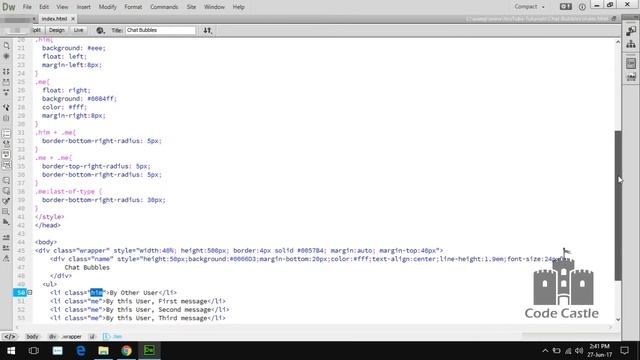This screenshot has height=360, width=640.
Task: Click the Collapse Full Tag icon
Action: [6, 71]
